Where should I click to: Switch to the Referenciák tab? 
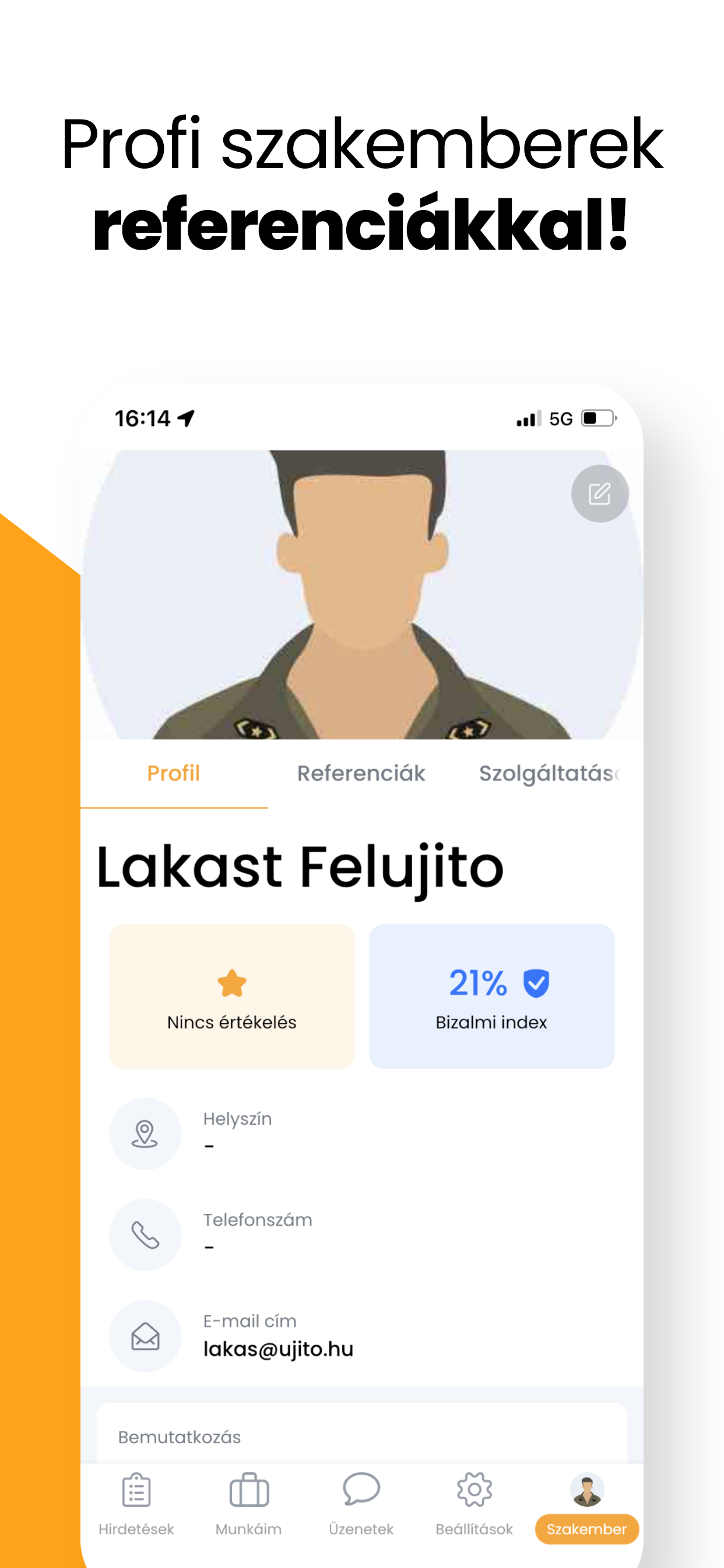361,773
